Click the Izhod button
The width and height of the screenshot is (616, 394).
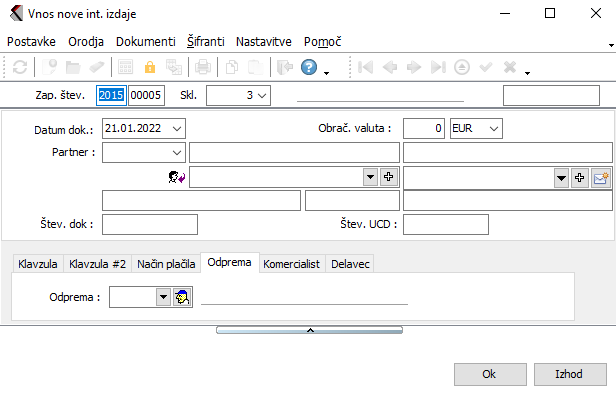point(570,374)
